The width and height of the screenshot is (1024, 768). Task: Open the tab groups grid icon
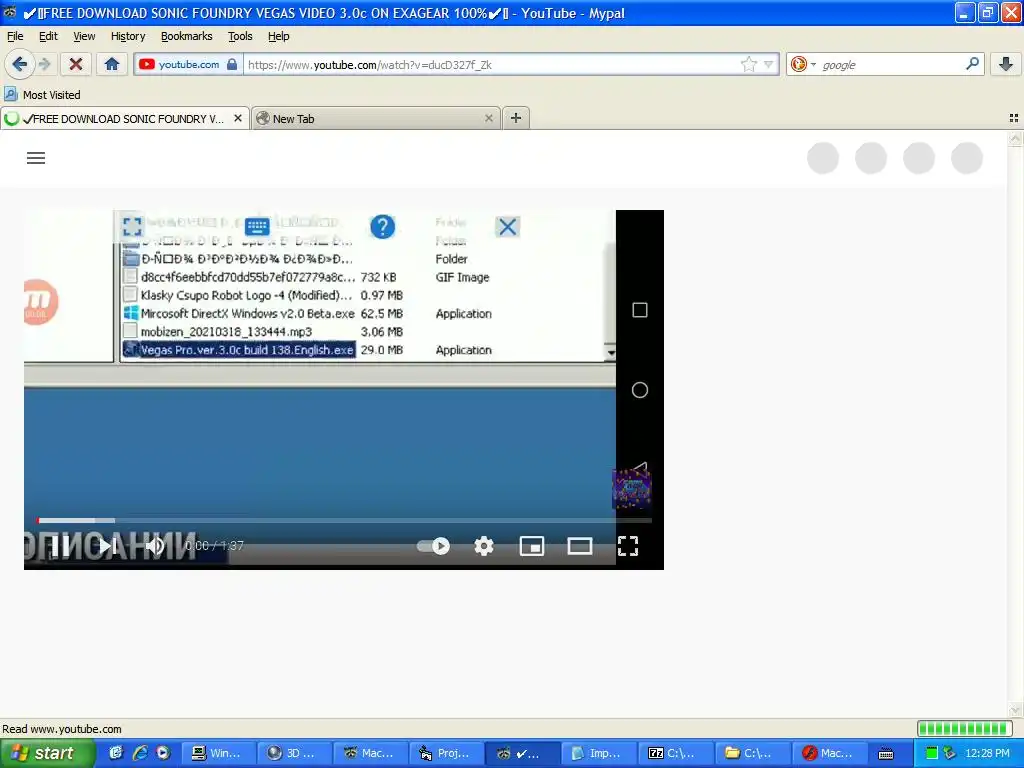pos(1014,118)
